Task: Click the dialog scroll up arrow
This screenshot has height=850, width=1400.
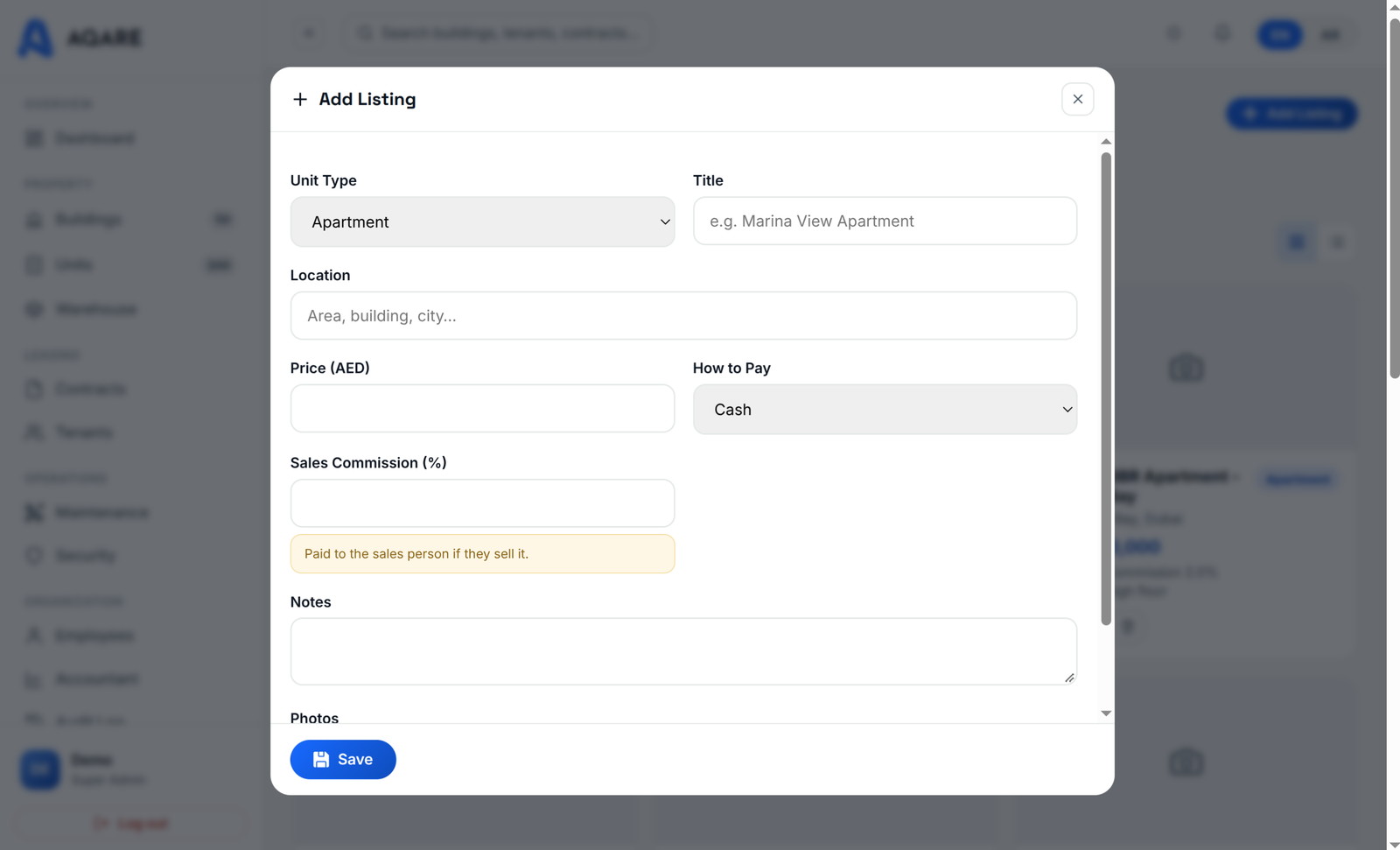Action: click(1106, 141)
